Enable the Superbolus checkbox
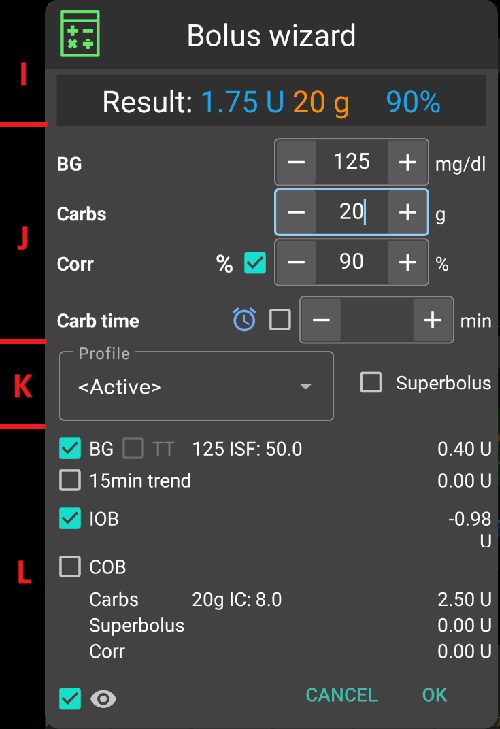 tap(371, 383)
